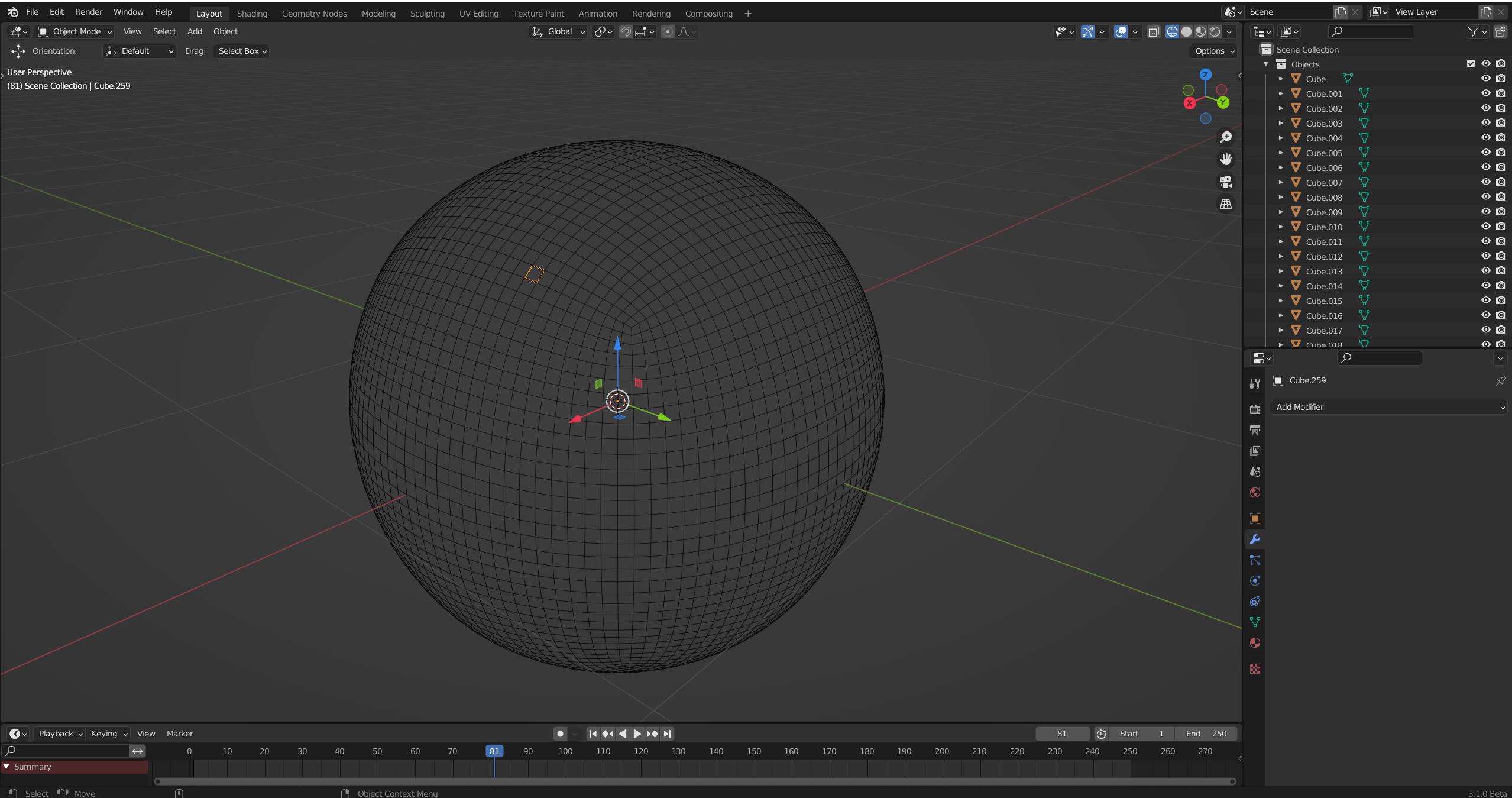Screen dimensions: 1512x798
Task: Open the Texture Properties checkered icon
Action: coord(1256,669)
